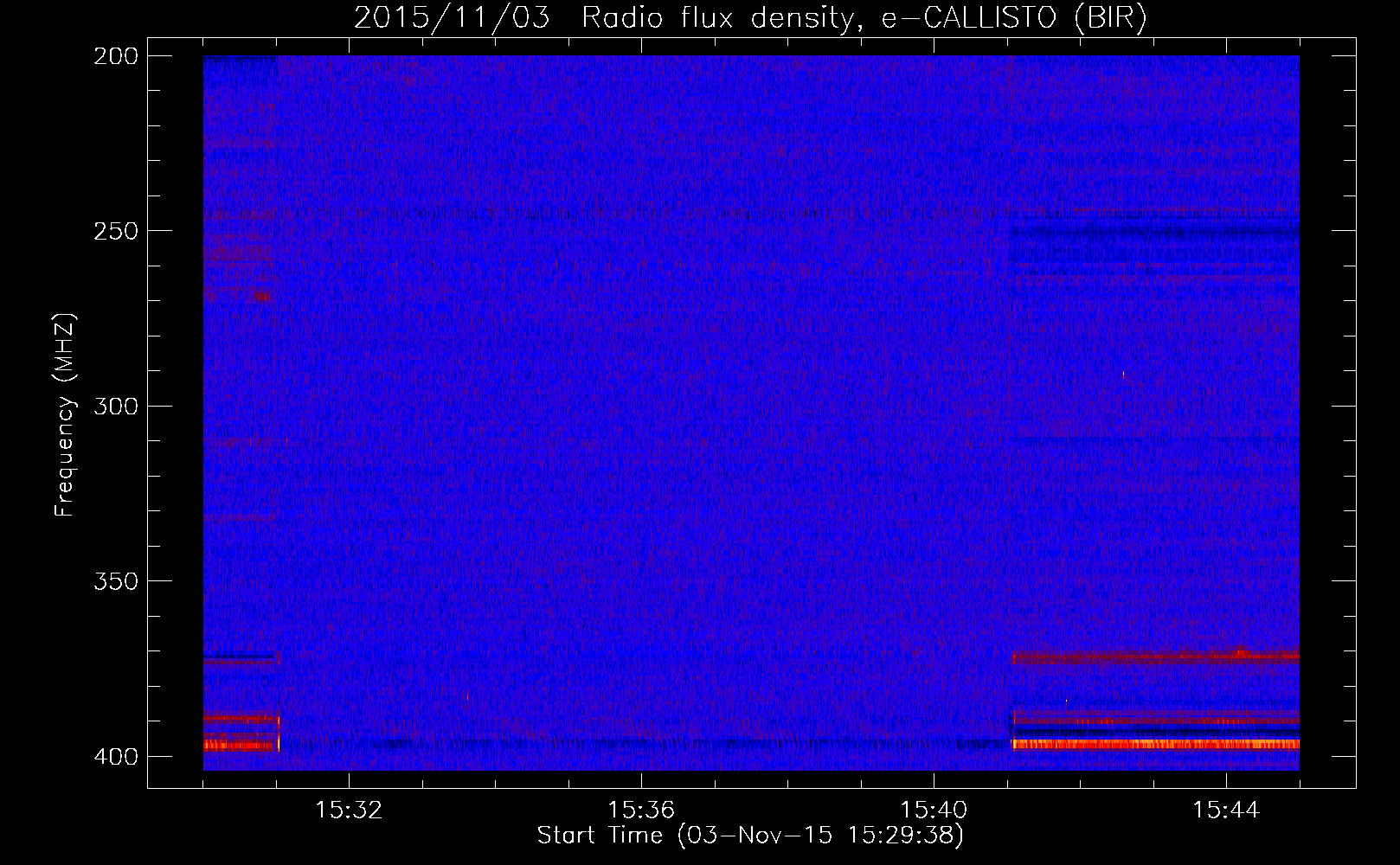Image resolution: width=1400 pixels, height=865 pixels.
Task: Click the 15:32 time tick label
Action: click(349, 810)
